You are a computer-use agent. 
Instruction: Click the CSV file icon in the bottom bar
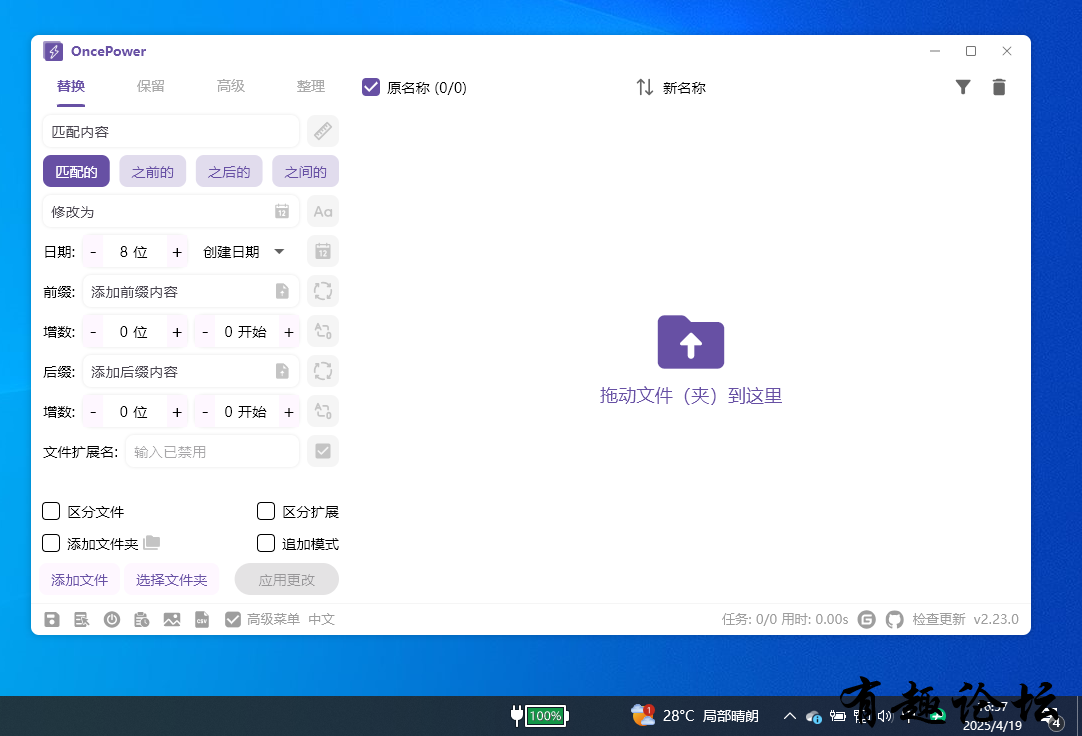point(202,619)
